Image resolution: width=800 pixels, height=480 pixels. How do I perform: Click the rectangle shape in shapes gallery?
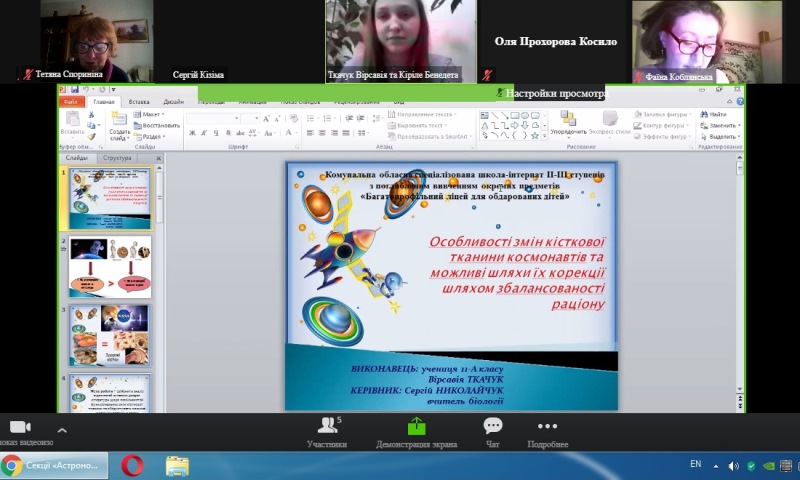pos(515,116)
